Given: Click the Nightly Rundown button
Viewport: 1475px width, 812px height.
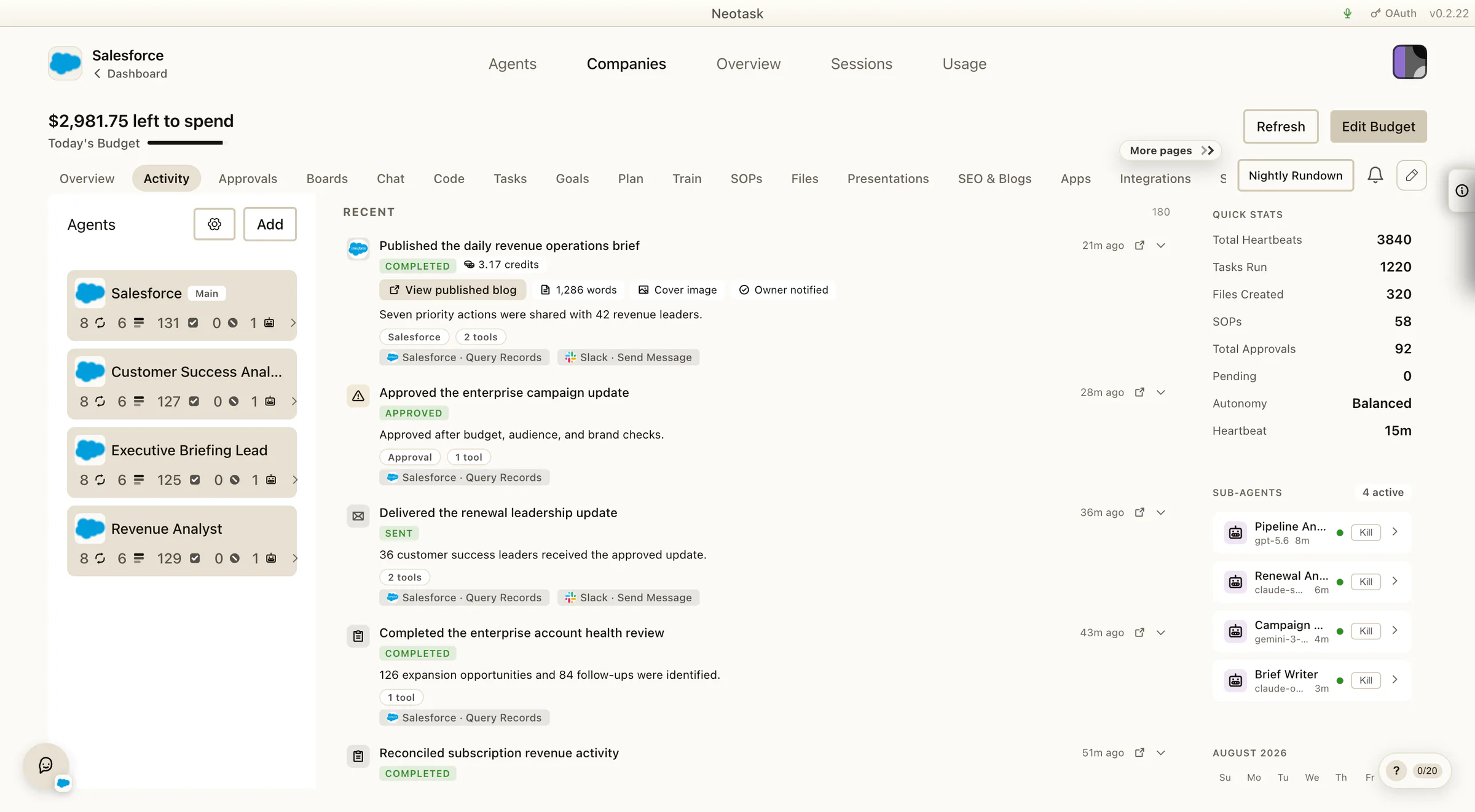Looking at the screenshot, I should click(x=1296, y=176).
